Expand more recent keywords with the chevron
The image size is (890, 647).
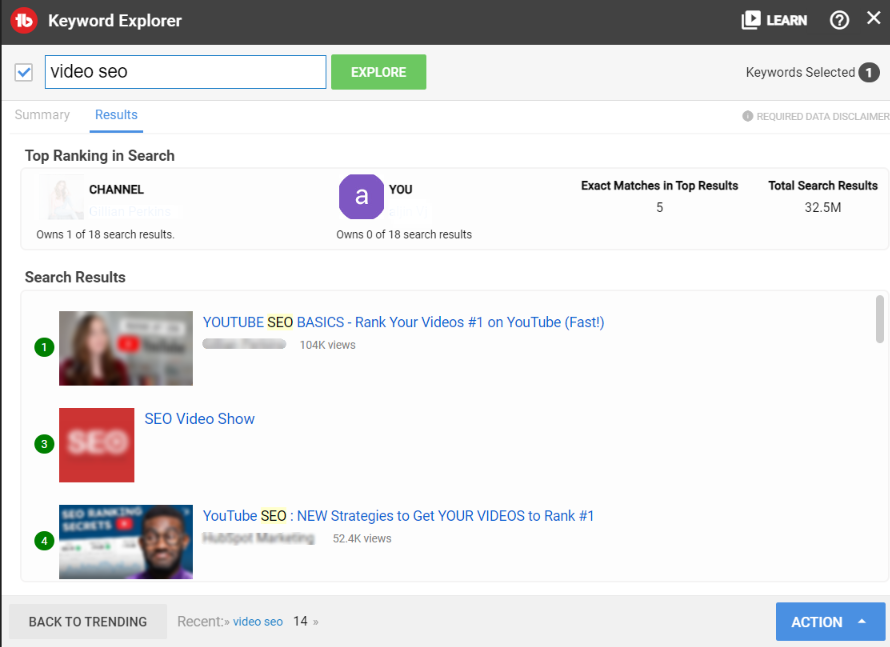(x=315, y=621)
